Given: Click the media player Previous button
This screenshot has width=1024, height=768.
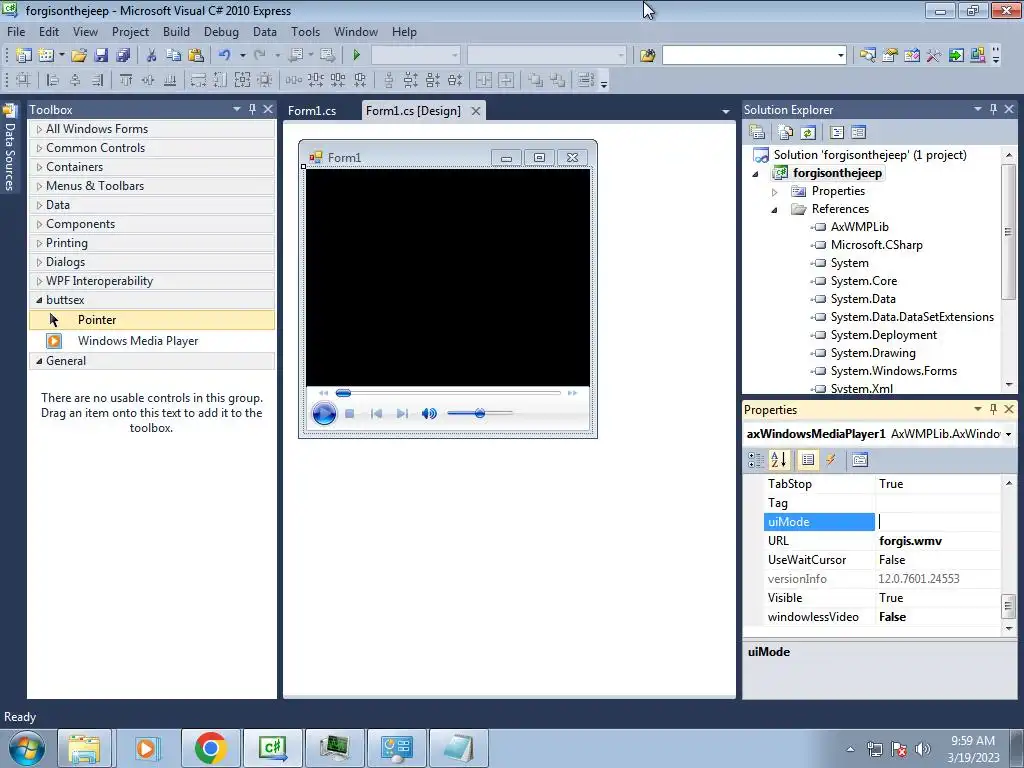Looking at the screenshot, I should coord(376,413).
